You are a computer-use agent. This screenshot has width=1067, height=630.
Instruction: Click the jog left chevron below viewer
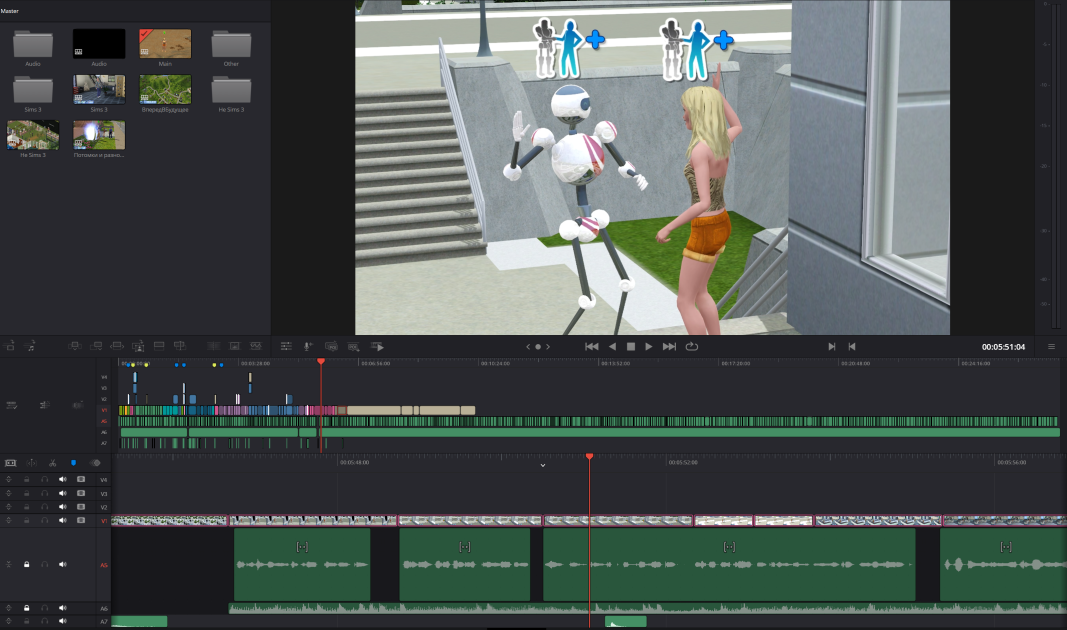528,346
